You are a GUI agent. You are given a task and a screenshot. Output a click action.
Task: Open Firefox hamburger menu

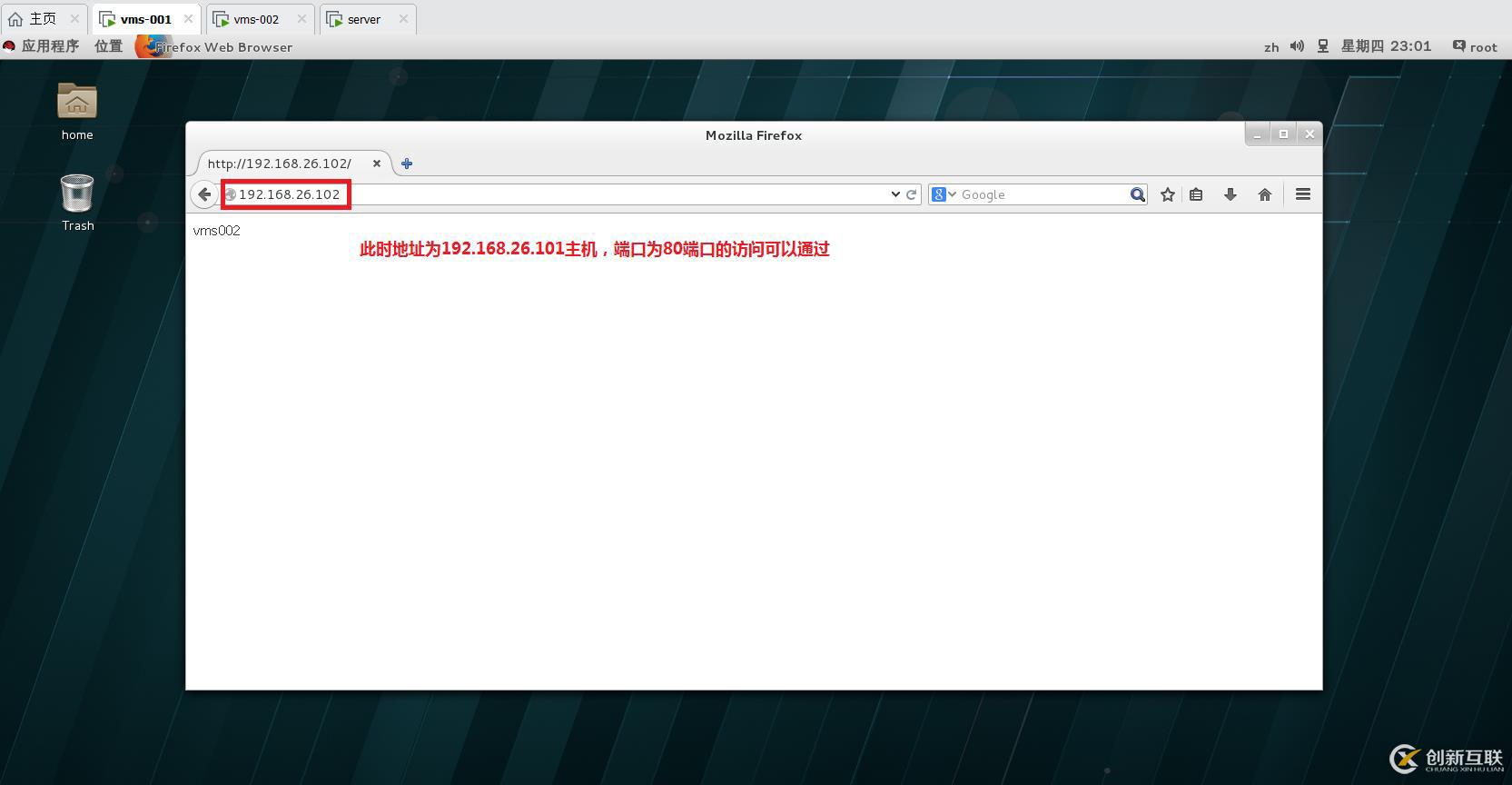click(1303, 194)
